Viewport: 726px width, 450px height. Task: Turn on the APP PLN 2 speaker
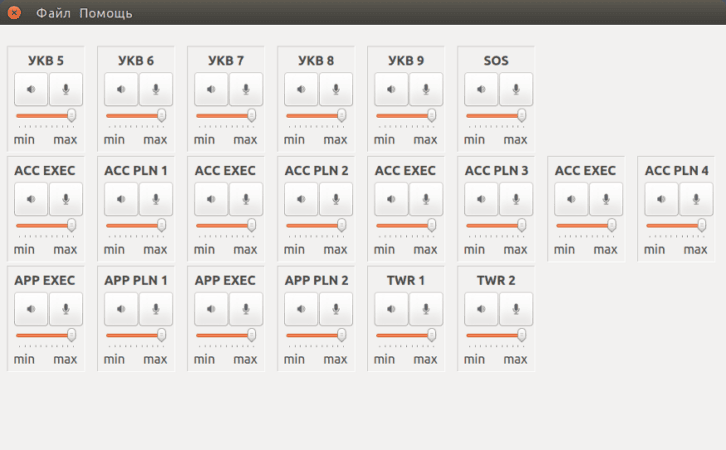click(x=301, y=309)
